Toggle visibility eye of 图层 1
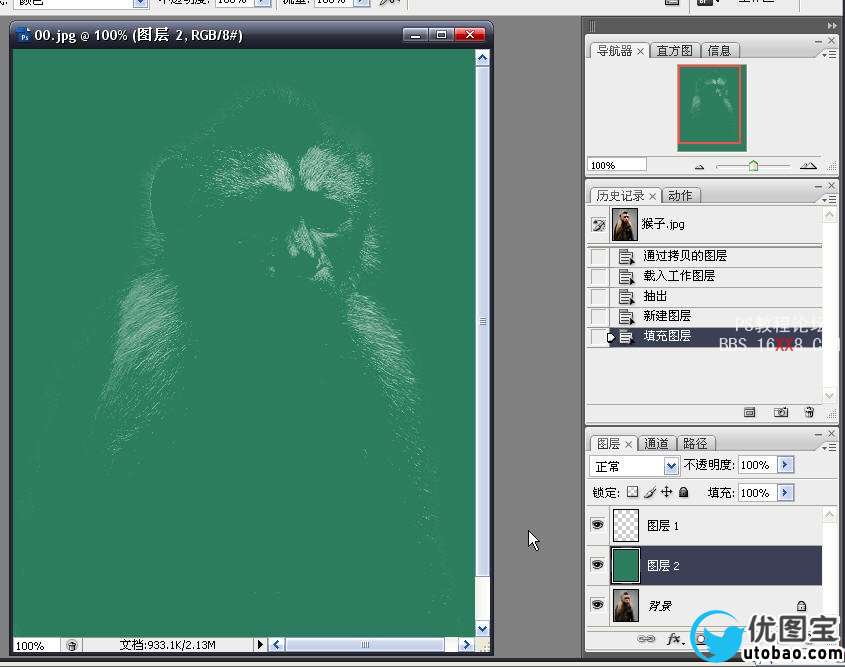 coord(597,524)
